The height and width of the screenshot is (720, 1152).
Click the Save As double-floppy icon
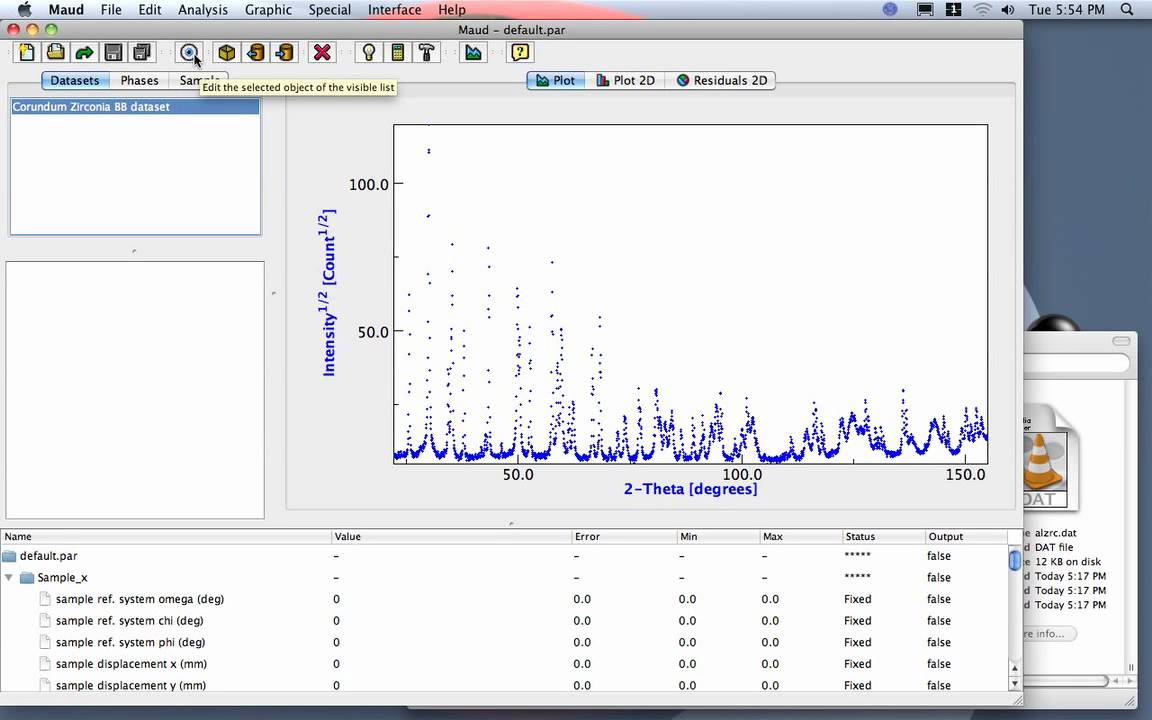click(142, 52)
